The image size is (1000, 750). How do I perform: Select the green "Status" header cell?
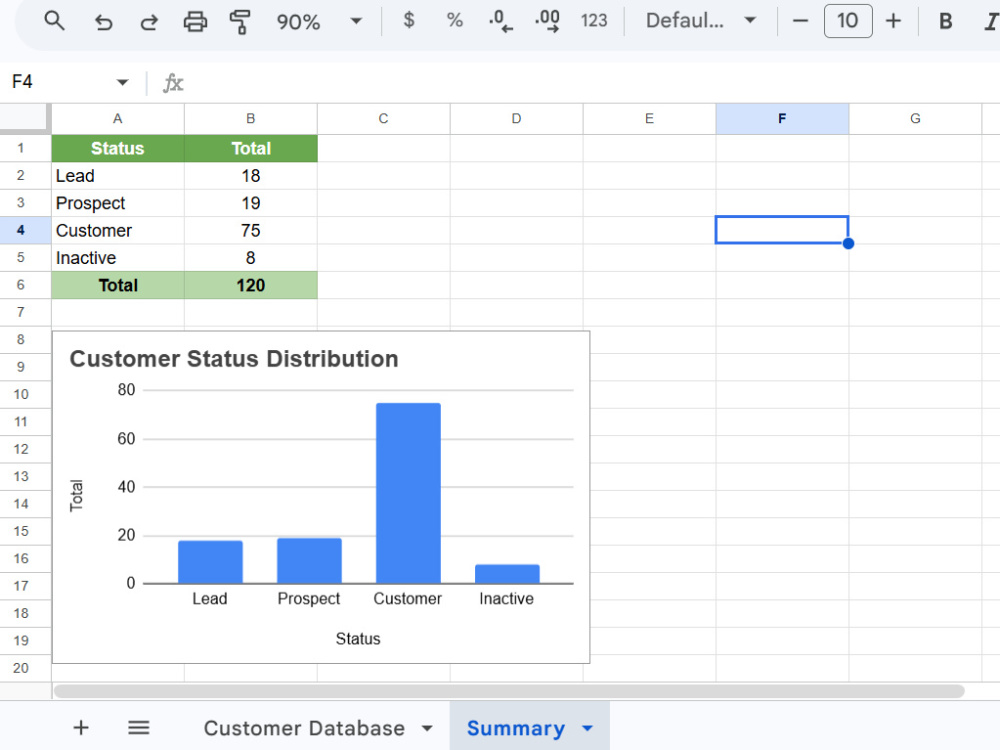(x=118, y=148)
